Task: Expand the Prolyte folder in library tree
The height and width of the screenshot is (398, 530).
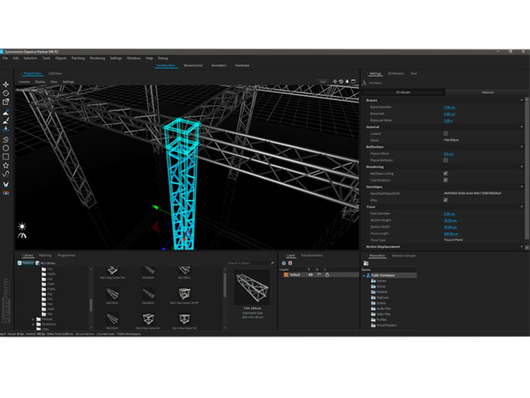Action: (x=33, y=319)
